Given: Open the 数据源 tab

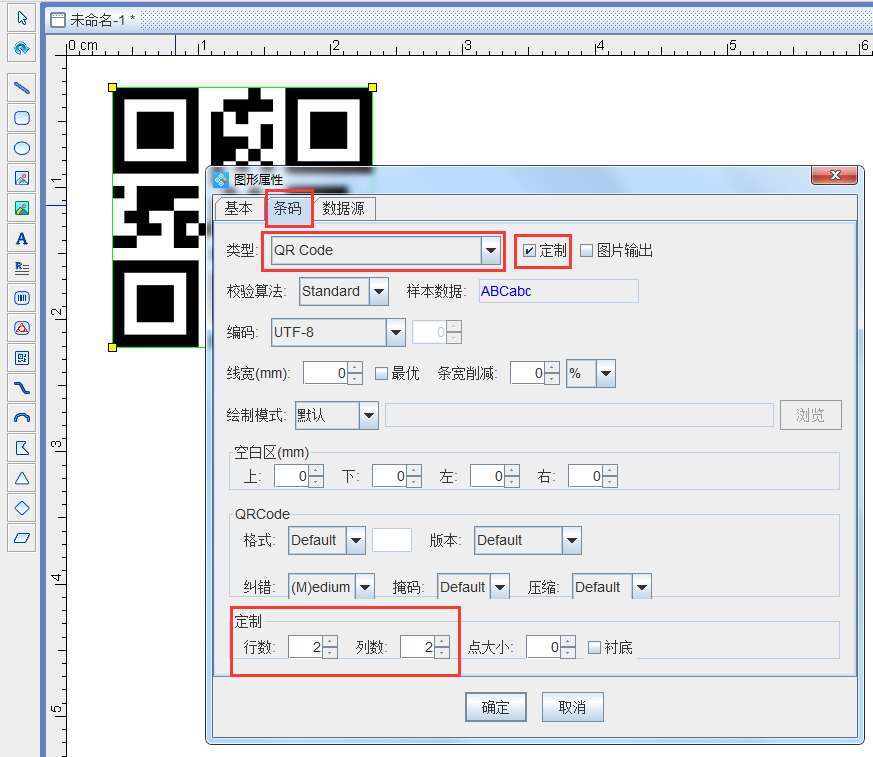Looking at the screenshot, I should tap(343, 208).
